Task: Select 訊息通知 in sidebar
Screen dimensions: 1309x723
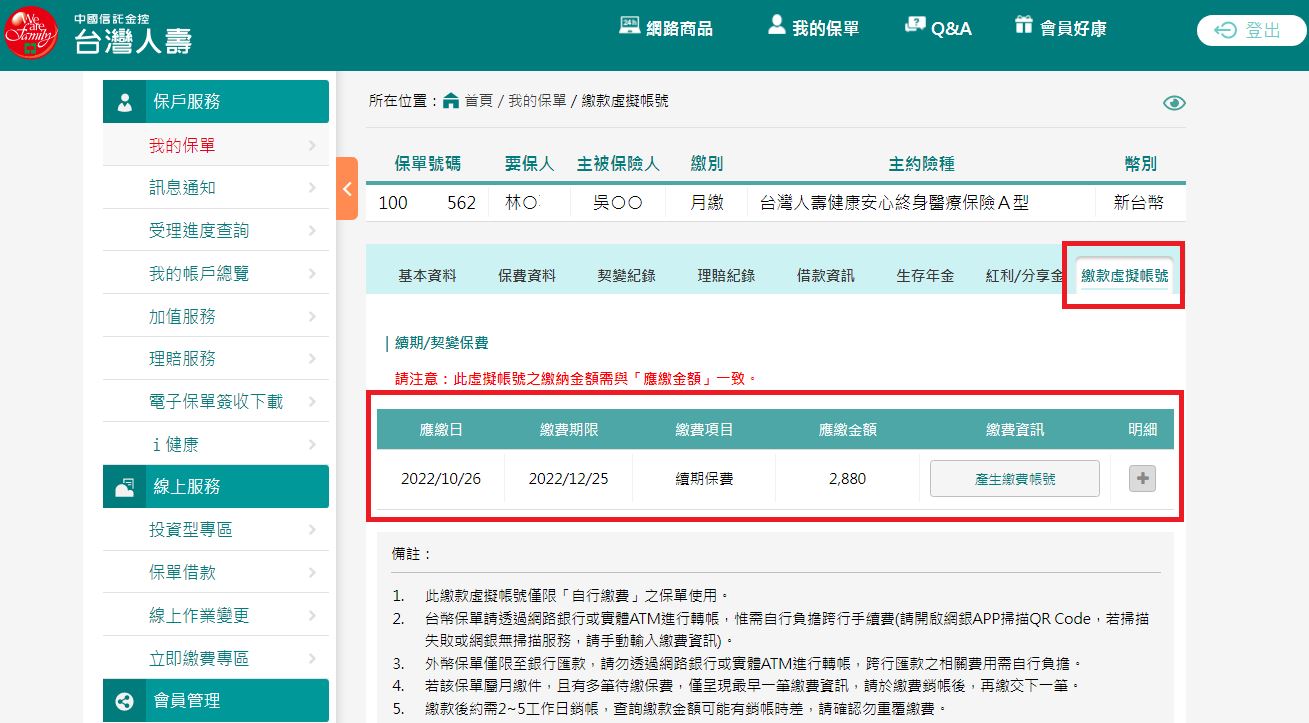Action: [x=216, y=188]
